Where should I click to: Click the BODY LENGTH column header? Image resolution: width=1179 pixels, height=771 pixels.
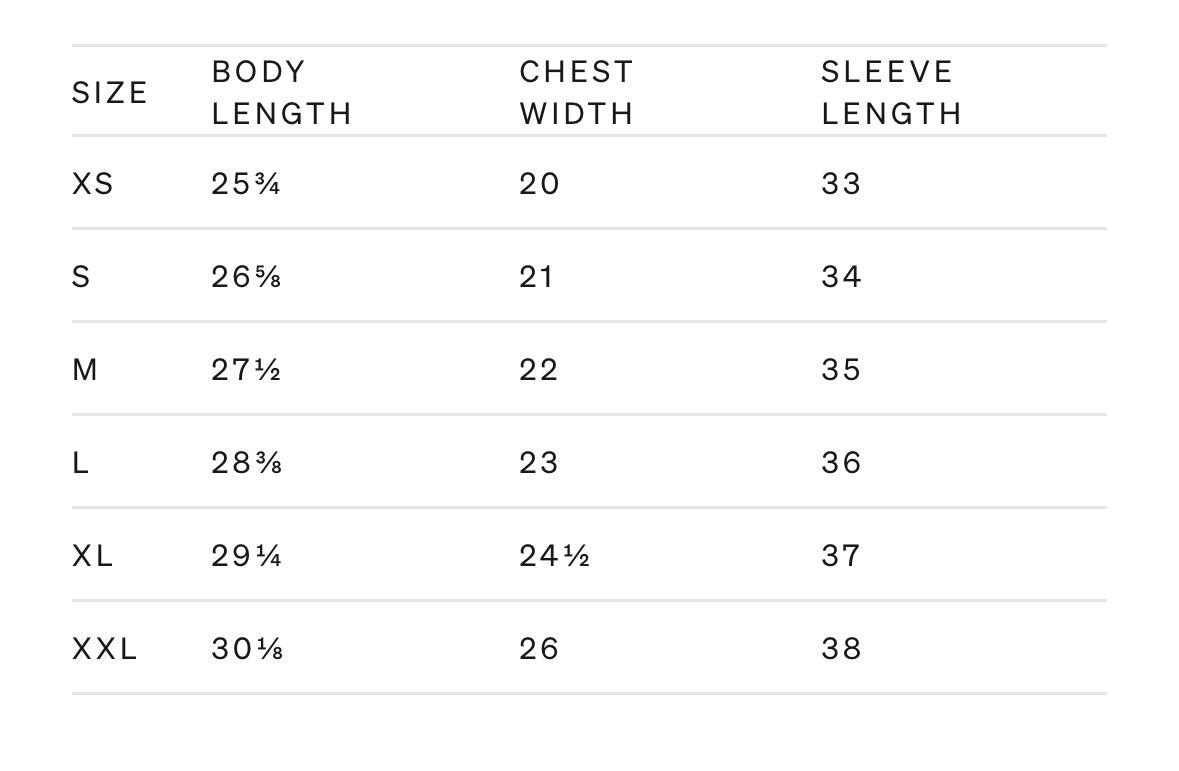pyautogui.click(x=282, y=93)
